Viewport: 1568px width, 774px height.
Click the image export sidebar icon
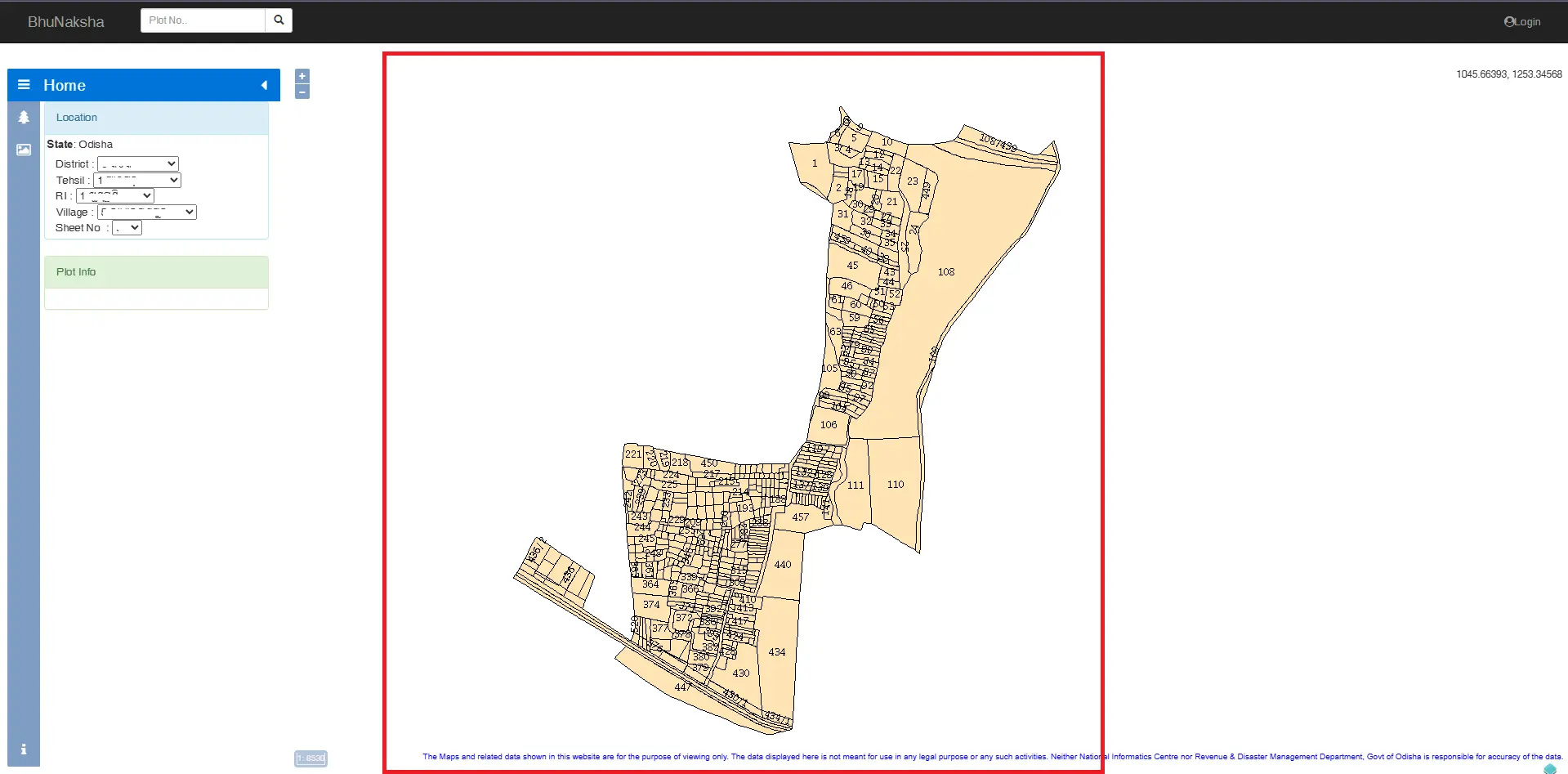coord(23,150)
